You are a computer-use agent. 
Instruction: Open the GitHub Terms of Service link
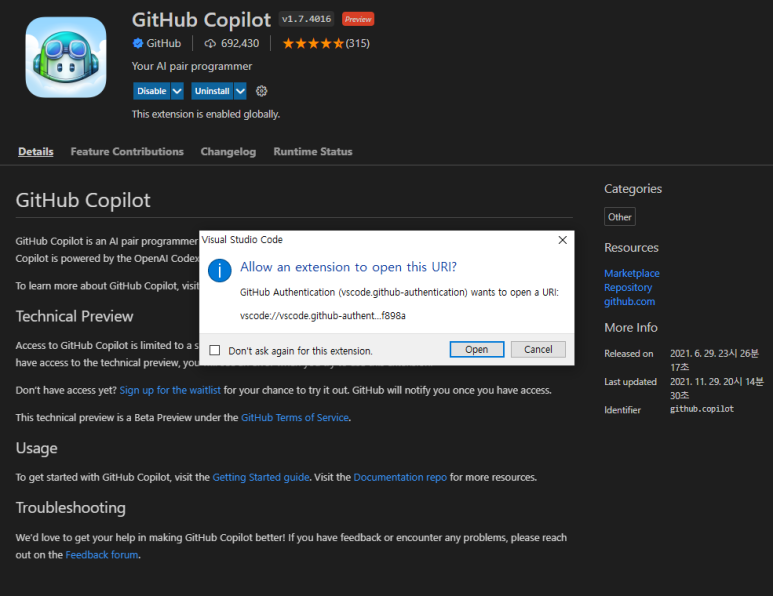coord(295,418)
